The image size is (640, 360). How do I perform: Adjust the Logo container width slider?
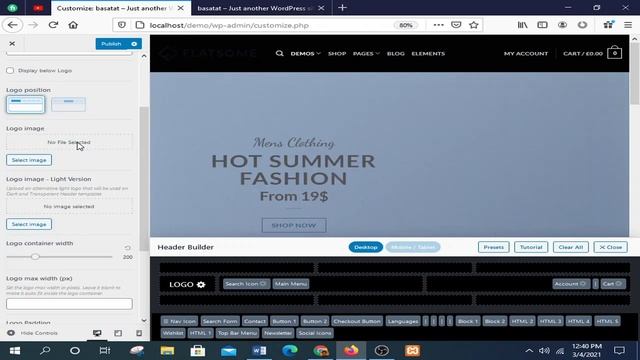35,257
